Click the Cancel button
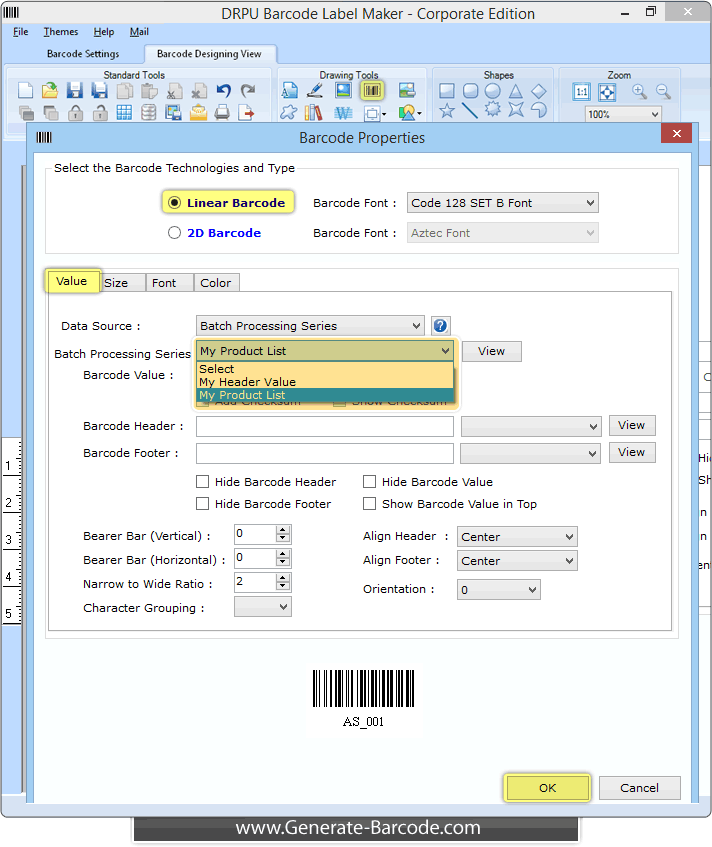This screenshot has height=847, width=712. [640, 788]
